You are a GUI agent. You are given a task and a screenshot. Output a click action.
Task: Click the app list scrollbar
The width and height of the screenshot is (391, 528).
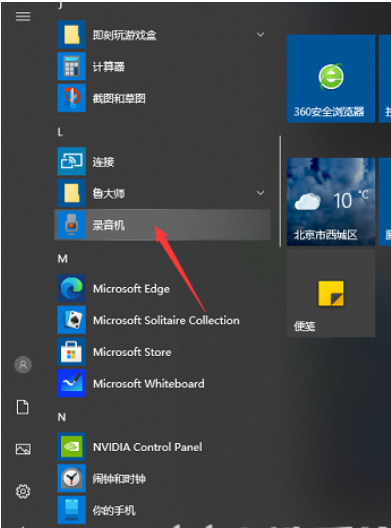(x=280, y=191)
